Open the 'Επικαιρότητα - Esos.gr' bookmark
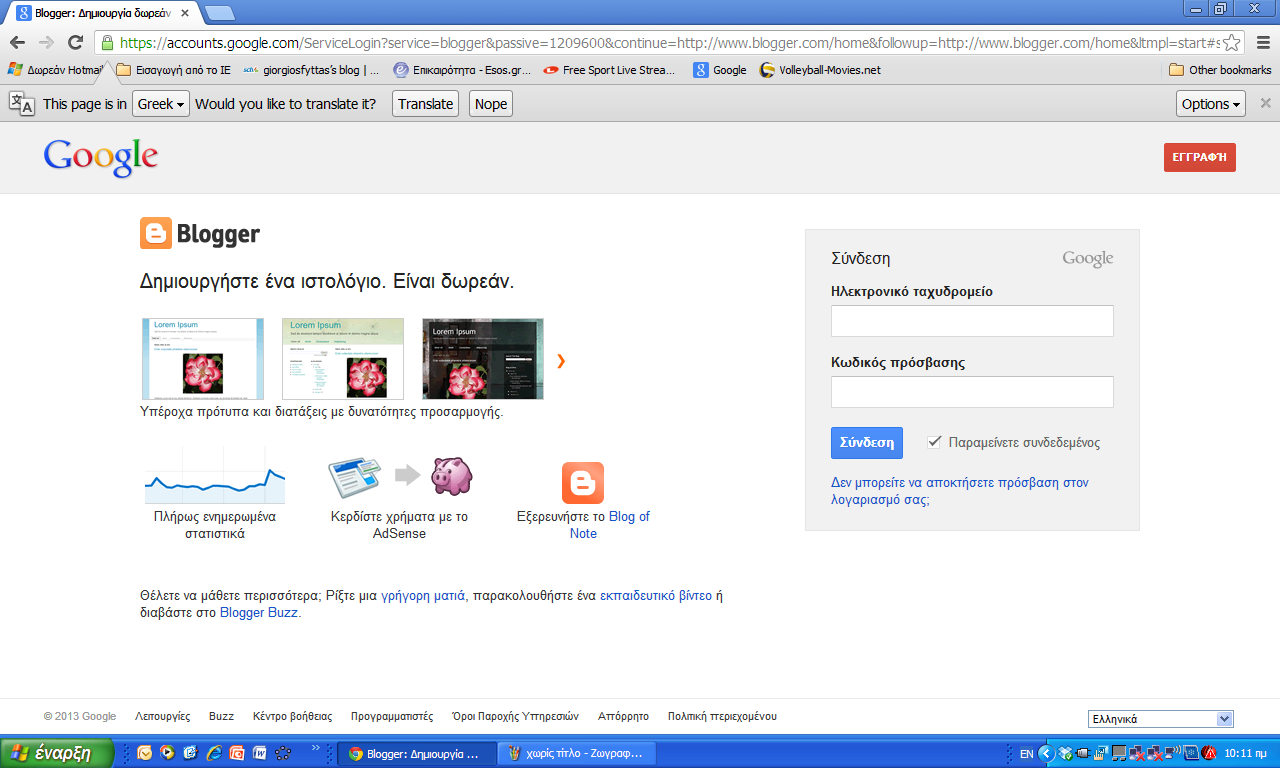 [462, 70]
